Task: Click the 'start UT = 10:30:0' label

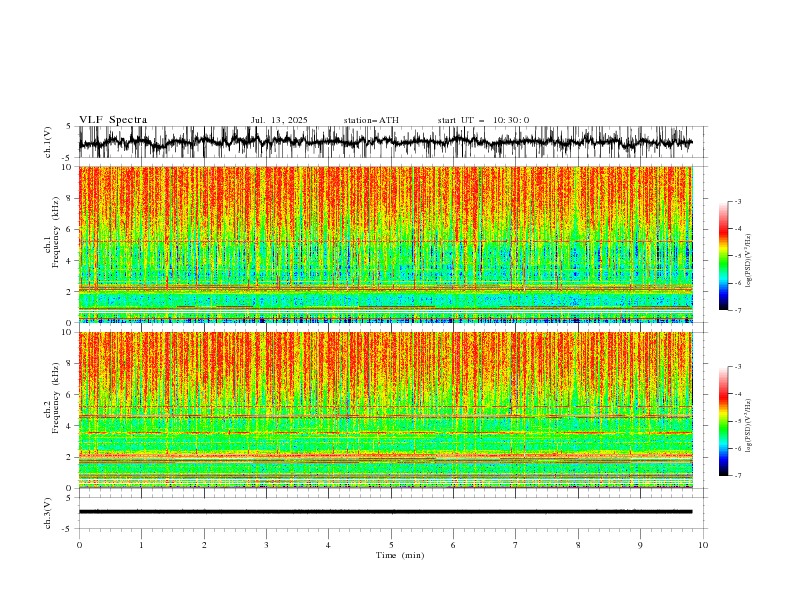Action: [x=483, y=120]
